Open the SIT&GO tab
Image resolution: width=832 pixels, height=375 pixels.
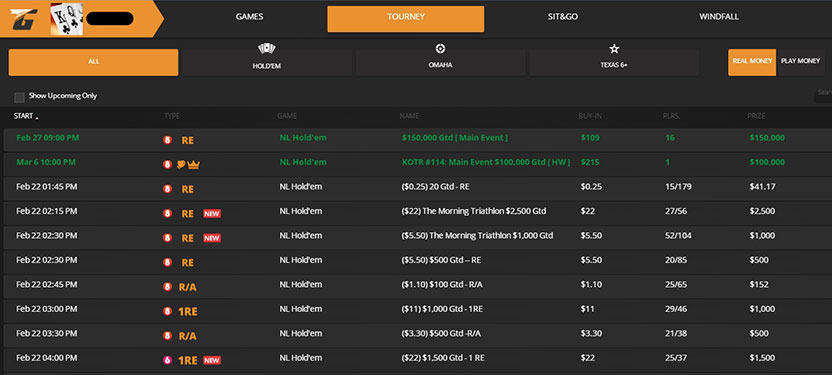click(563, 17)
